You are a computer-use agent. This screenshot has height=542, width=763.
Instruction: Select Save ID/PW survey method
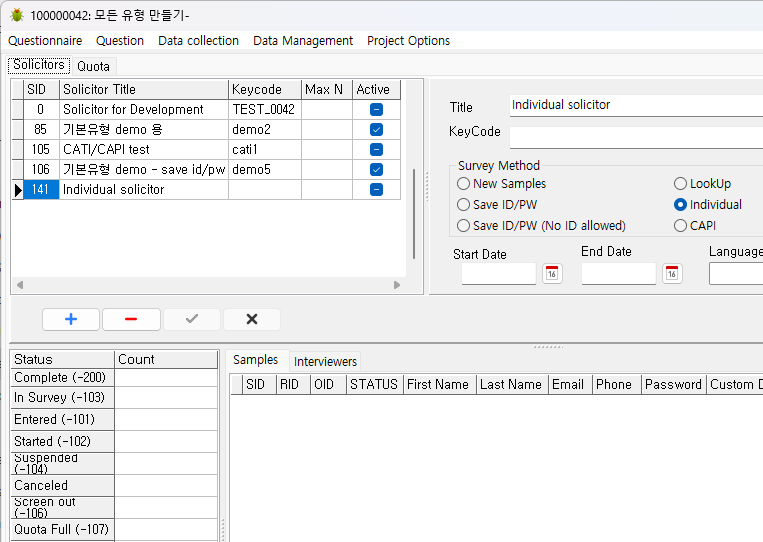pos(497,204)
